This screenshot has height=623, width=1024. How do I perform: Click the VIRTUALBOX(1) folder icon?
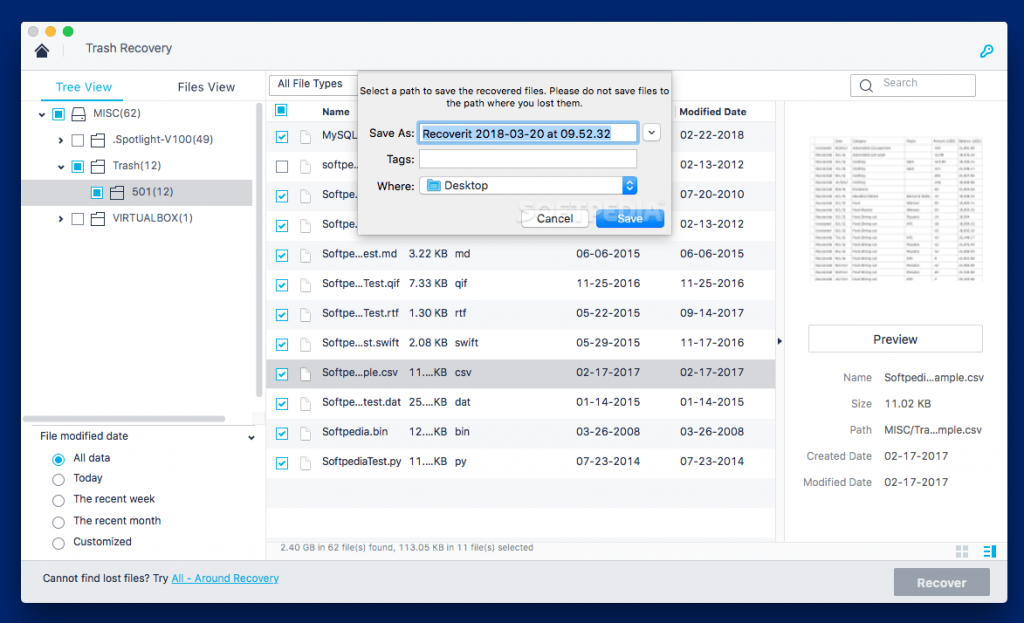point(98,219)
